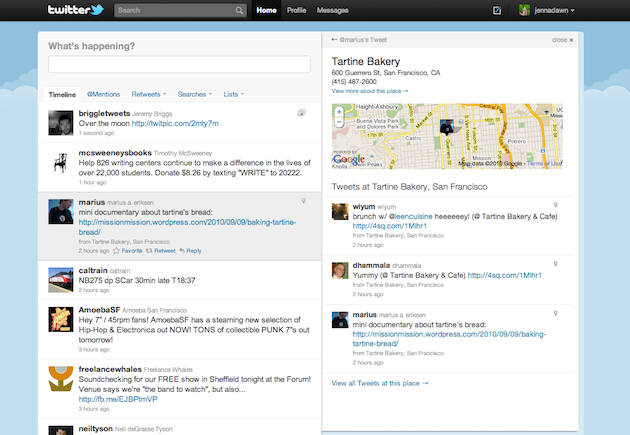Click the map pin on Tartine Bakery
630x435 pixels.
point(445,126)
